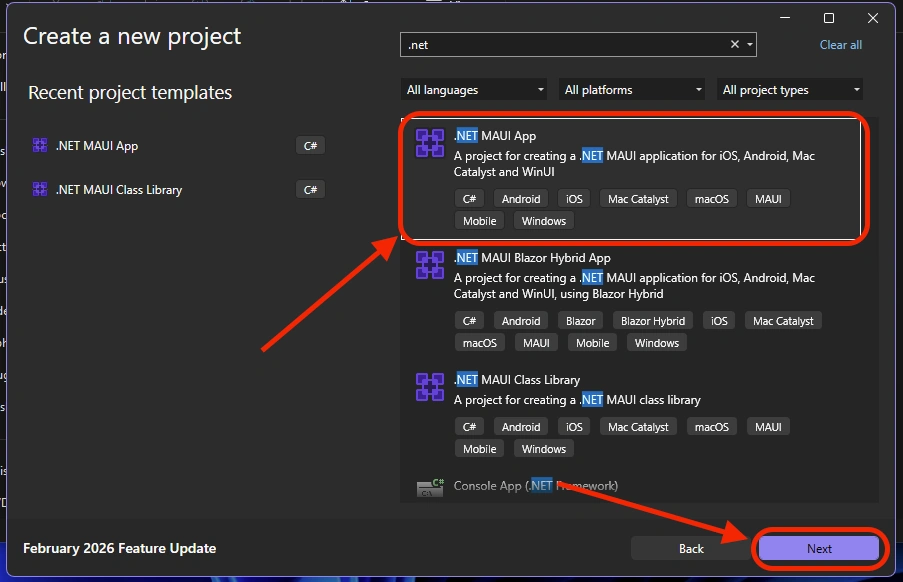Click the C# tag under .NET MAUI App
Viewport: 903px width, 582px height.
tap(469, 199)
